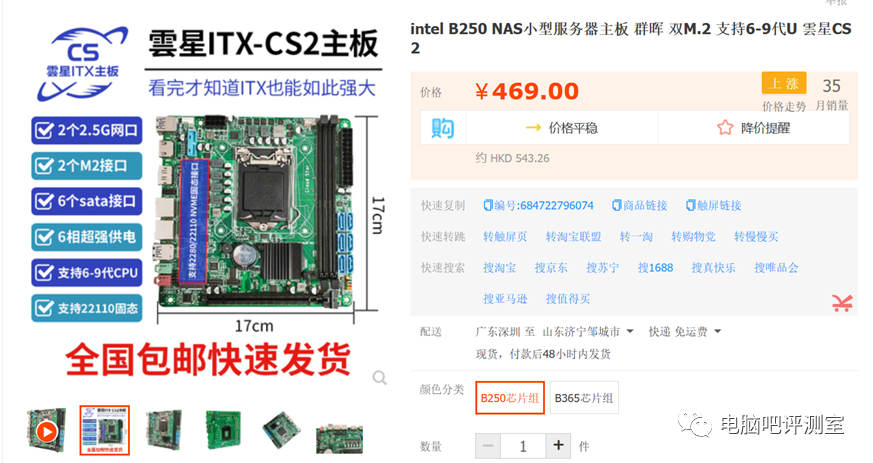
Task: Open the 价格平稳 price trend tab
Action: pos(561,128)
